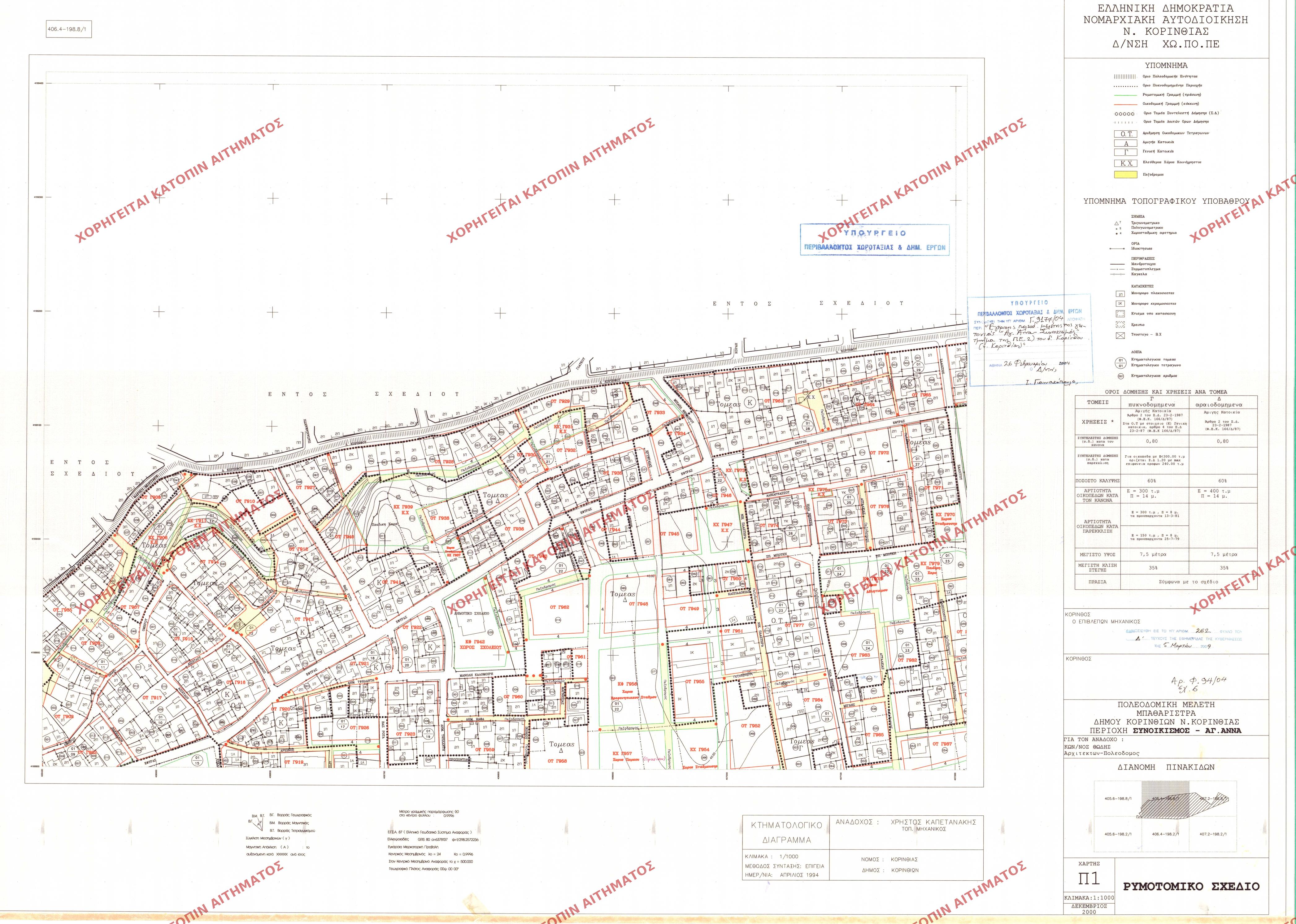1296x924 pixels.
Task: Click the blue ΥΠΟΥΡΓΕΙΟ stamp on map
Action: (x=875, y=240)
